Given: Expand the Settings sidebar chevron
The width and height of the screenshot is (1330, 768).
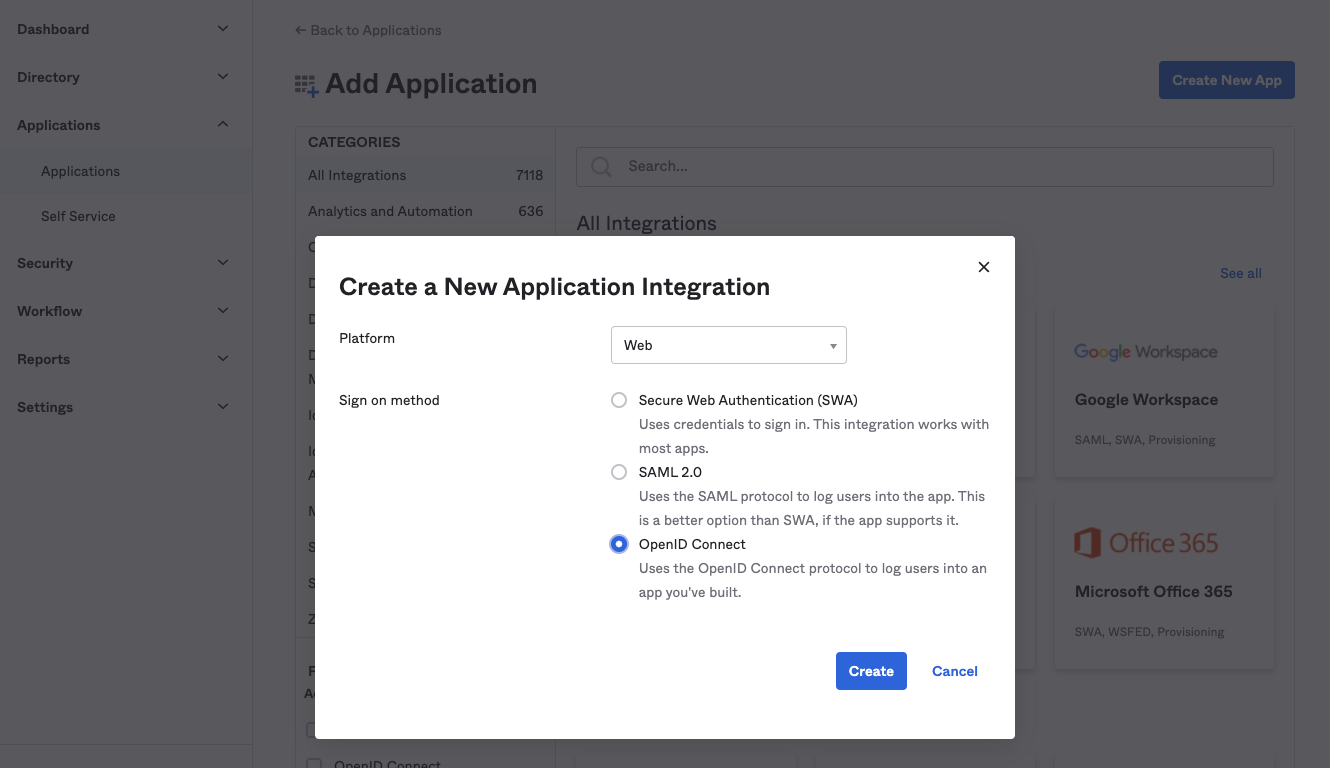Looking at the screenshot, I should tap(223, 407).
